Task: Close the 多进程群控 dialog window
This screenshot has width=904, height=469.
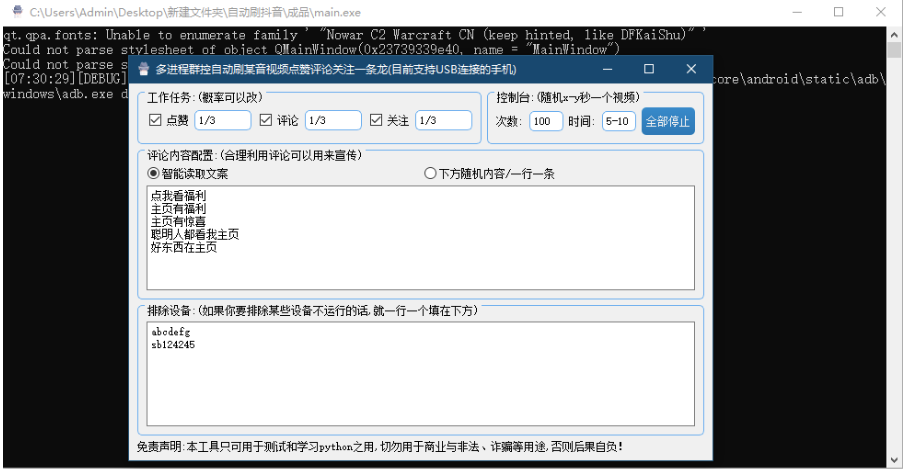Action: click(691, 69)
